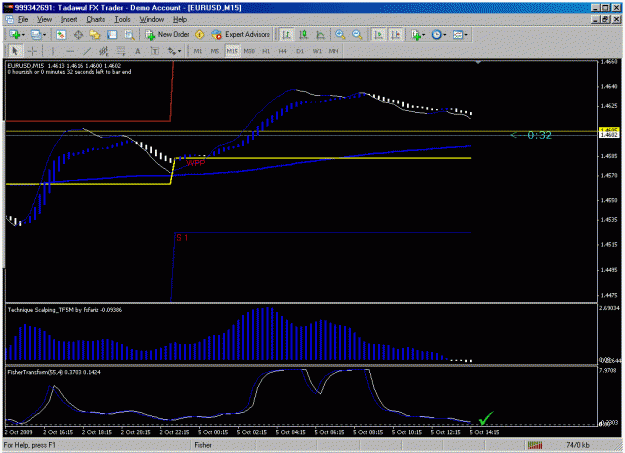625x453 pixels.
Task: Click the WPP pivot label on chart
Action: 196,163
